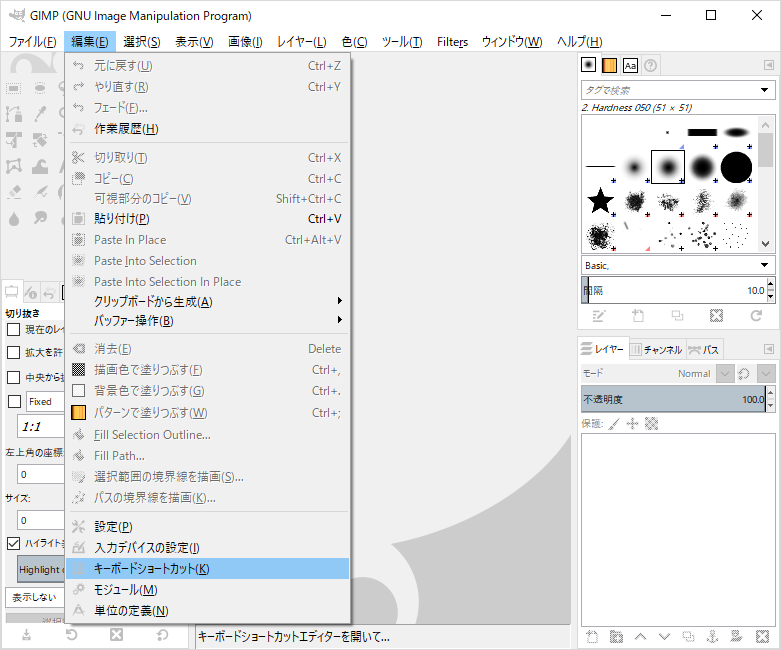The width and height of the screenshot is (781, 650).
Task: Open 入力デバイスの設定(I) entry
Action: (x=208, y=547)
